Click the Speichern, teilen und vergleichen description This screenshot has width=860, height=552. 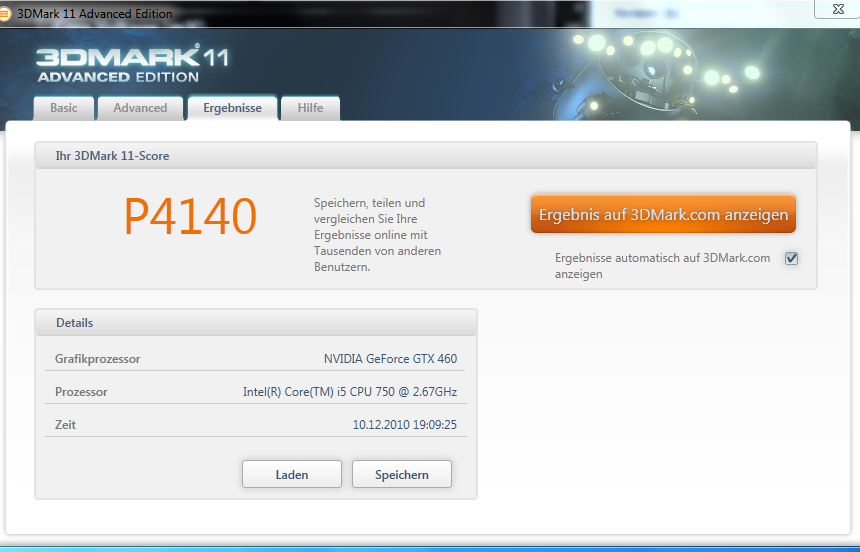tap(377, 235)
